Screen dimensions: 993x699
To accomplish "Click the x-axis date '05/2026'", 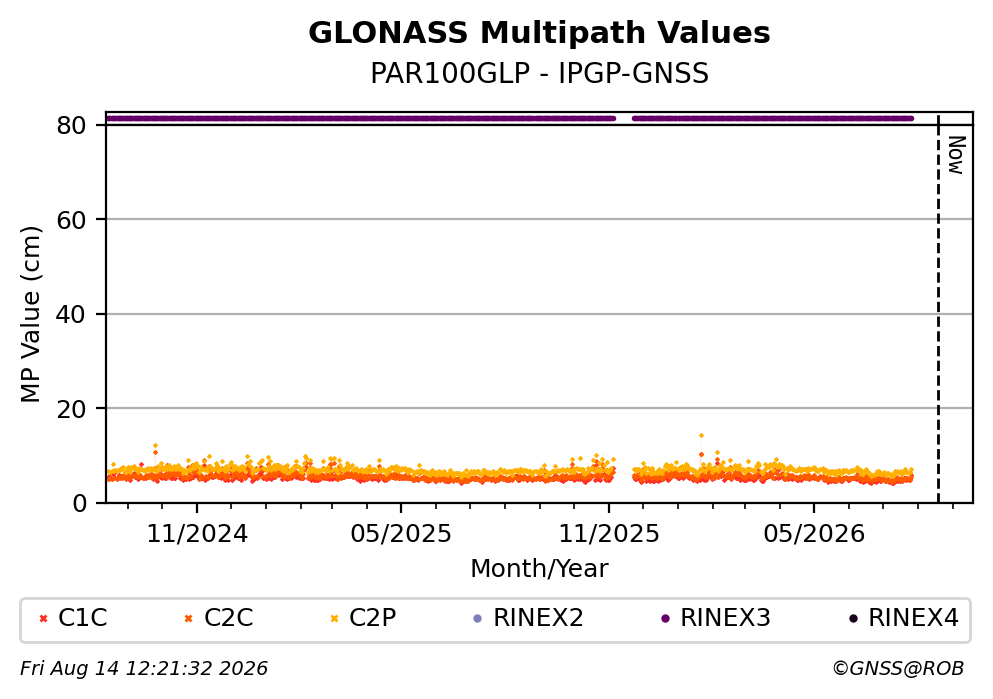I will (x=814, y=534).
